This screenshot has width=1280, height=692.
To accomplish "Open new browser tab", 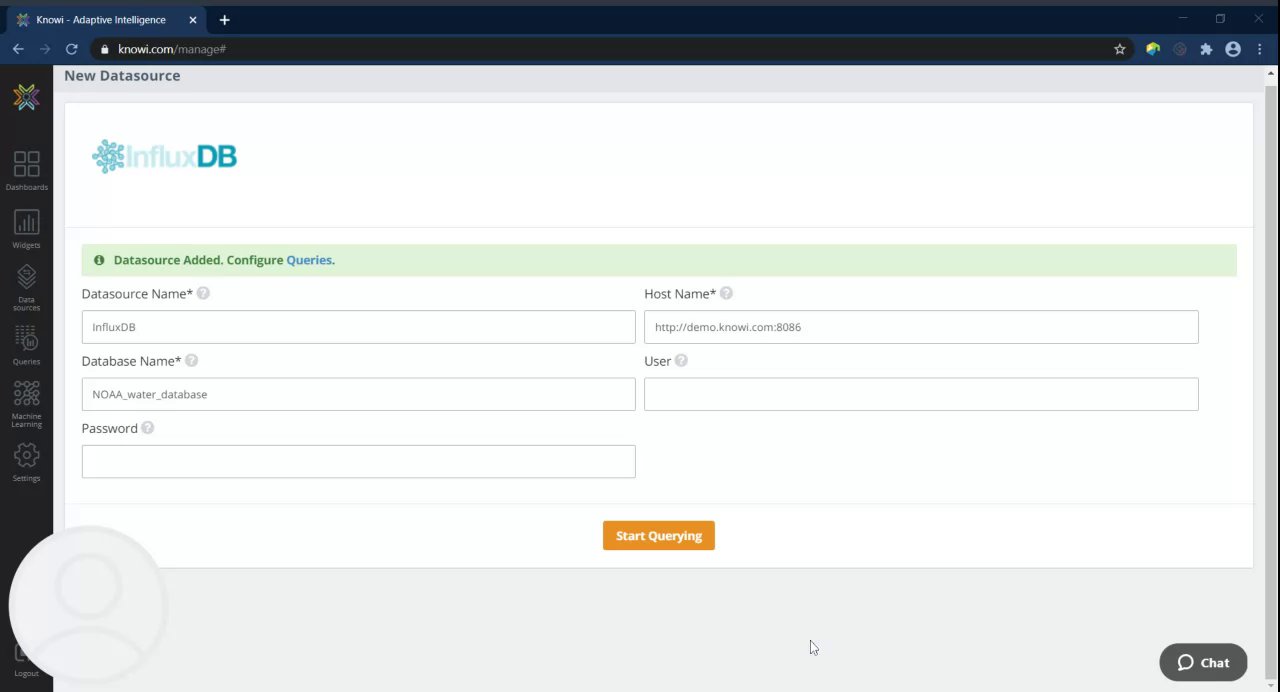I will (224, 20).
